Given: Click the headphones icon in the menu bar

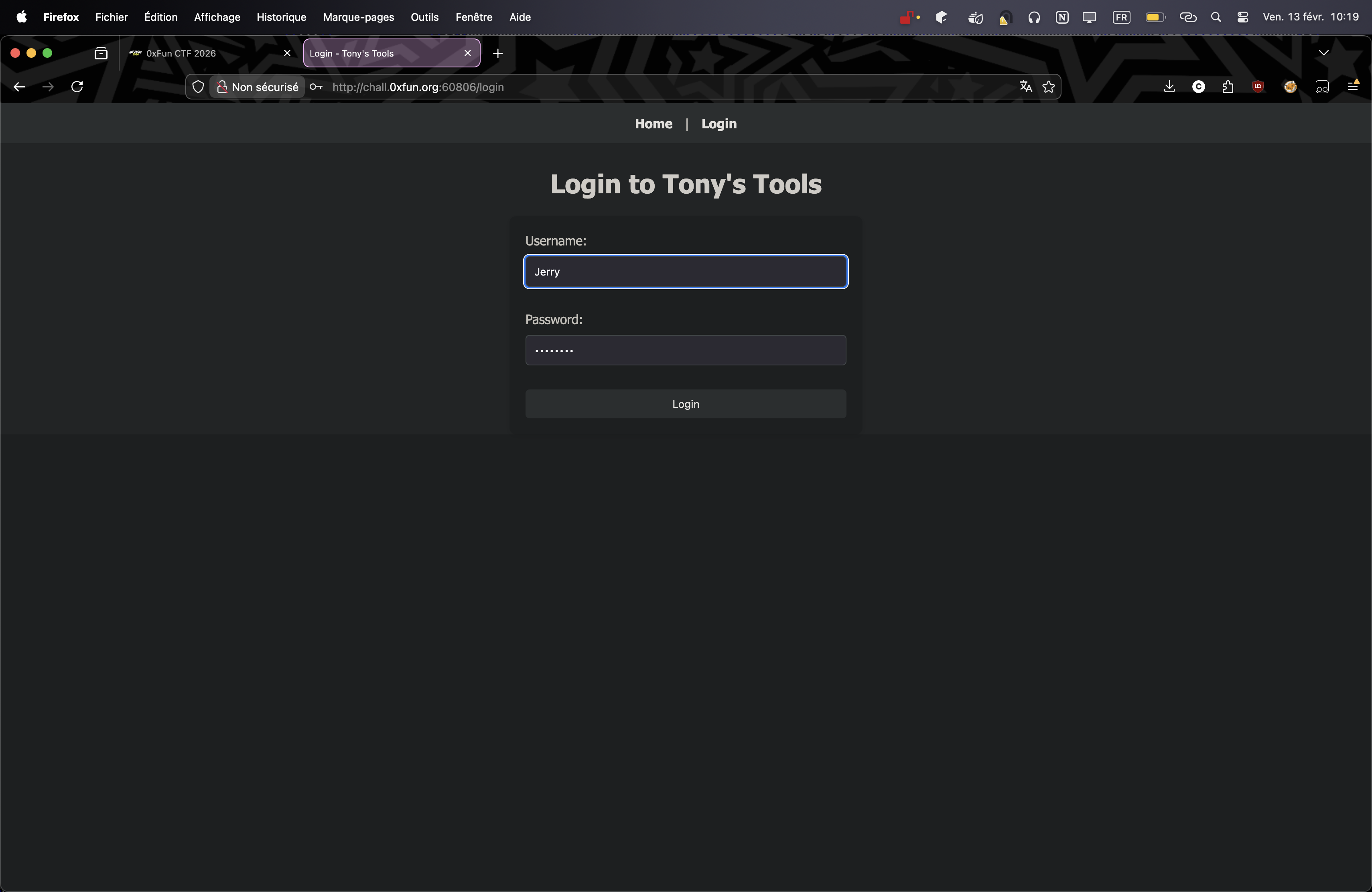Looking at the screenshot, I should pos(1034,17).
